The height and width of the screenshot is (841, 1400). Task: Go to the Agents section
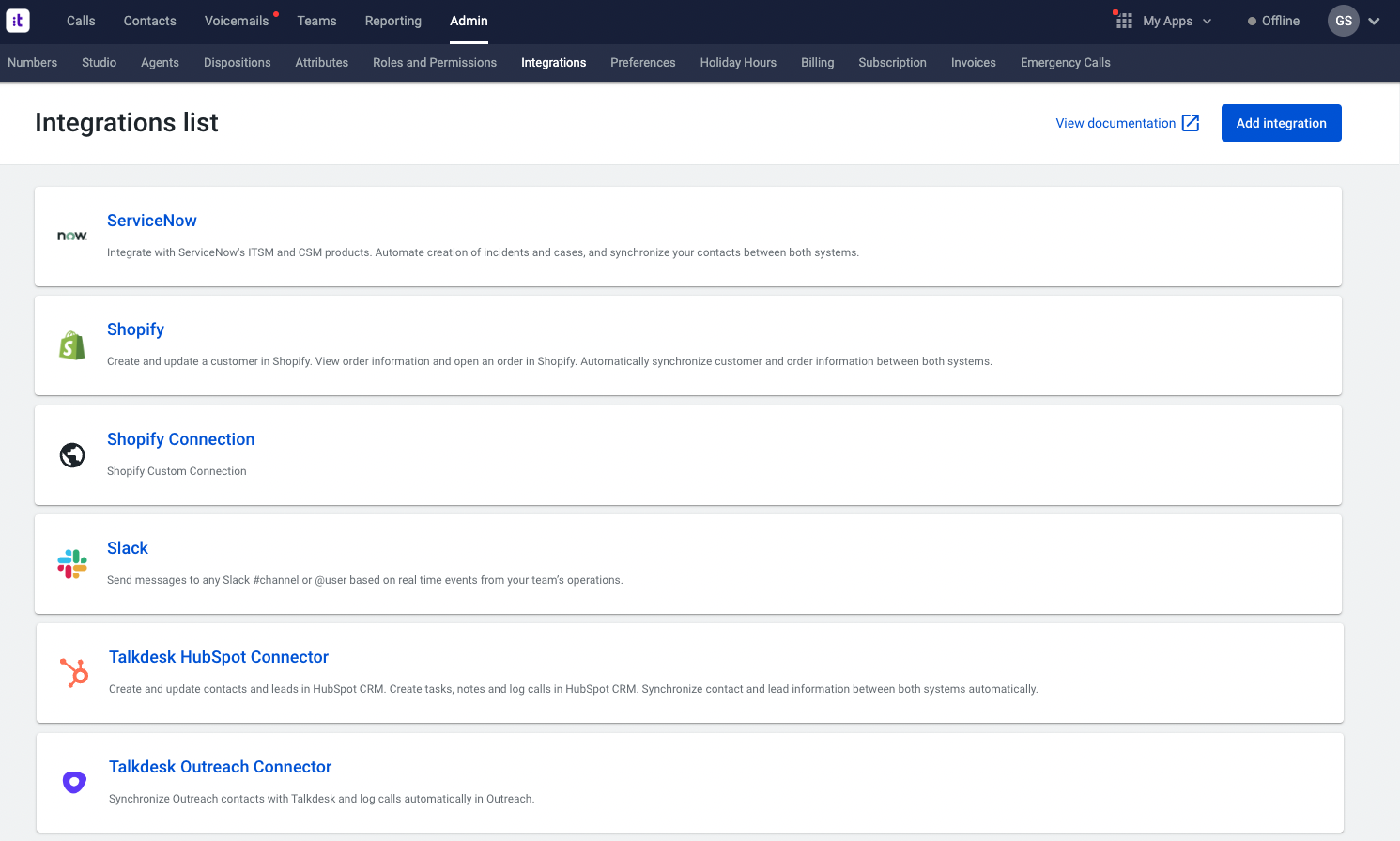[160, 63]
